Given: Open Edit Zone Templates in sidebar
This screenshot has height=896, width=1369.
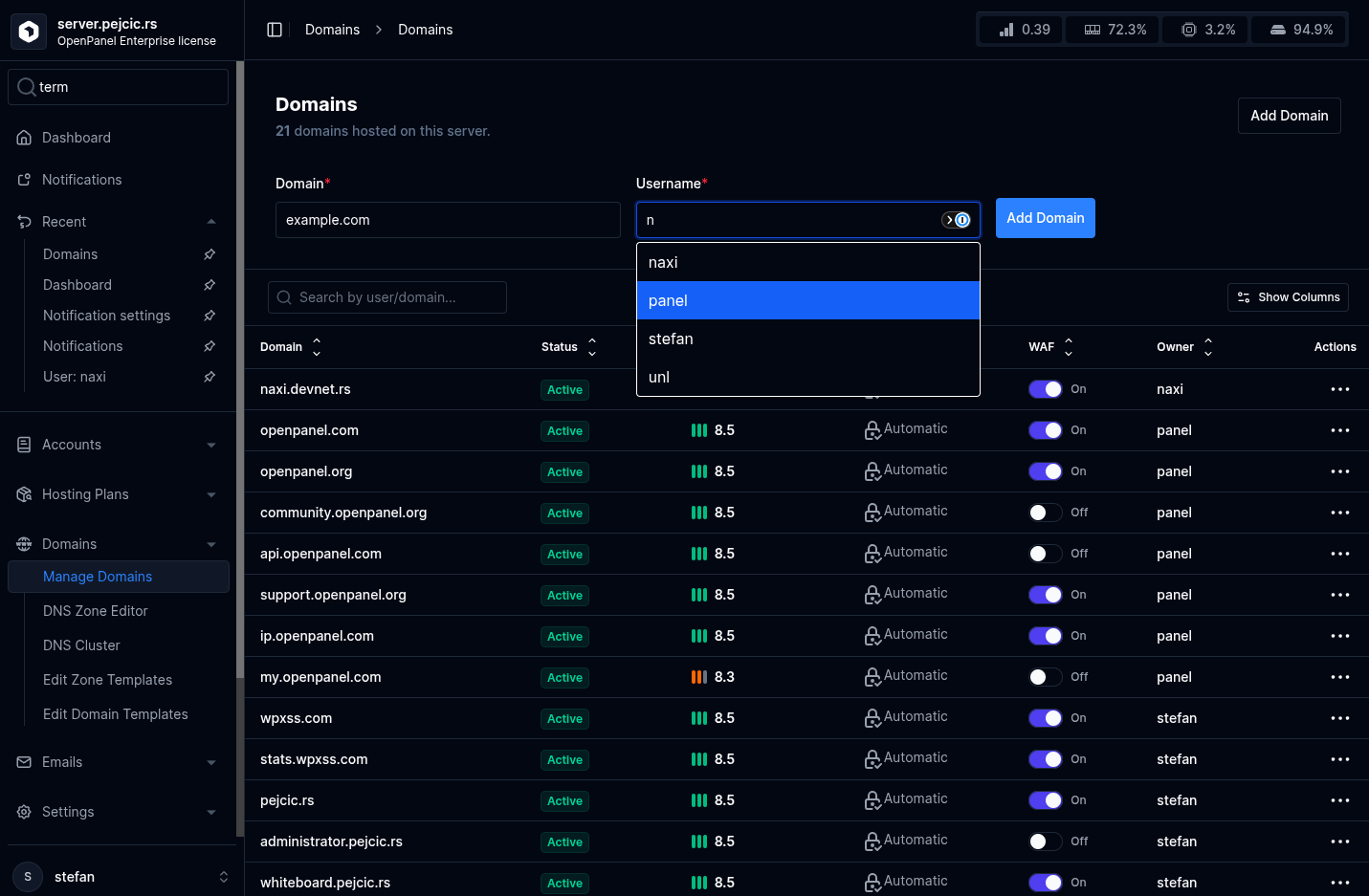Looking at the screenshot, I should click(107, 680).
